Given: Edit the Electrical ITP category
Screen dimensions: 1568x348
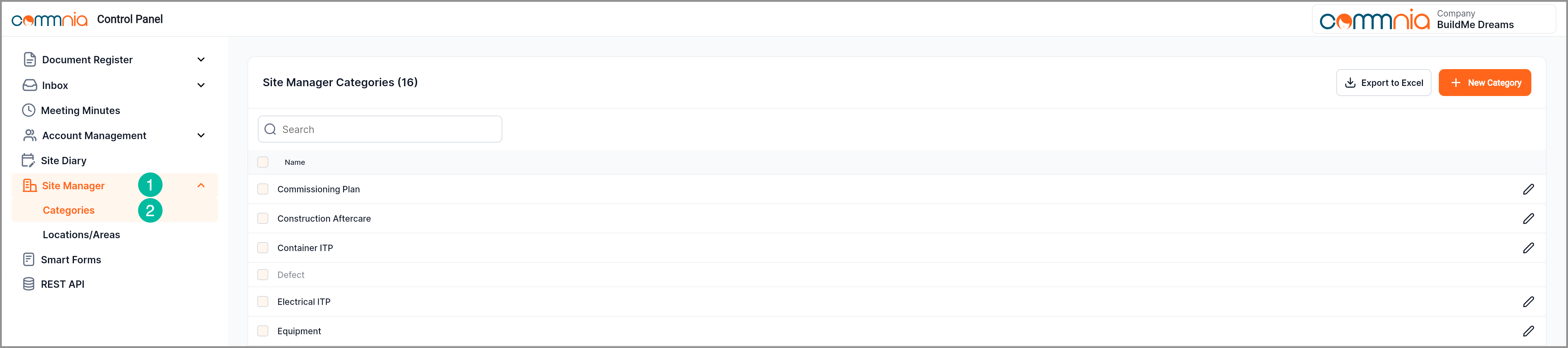Looking at the screenshot, I should 1528,302.
